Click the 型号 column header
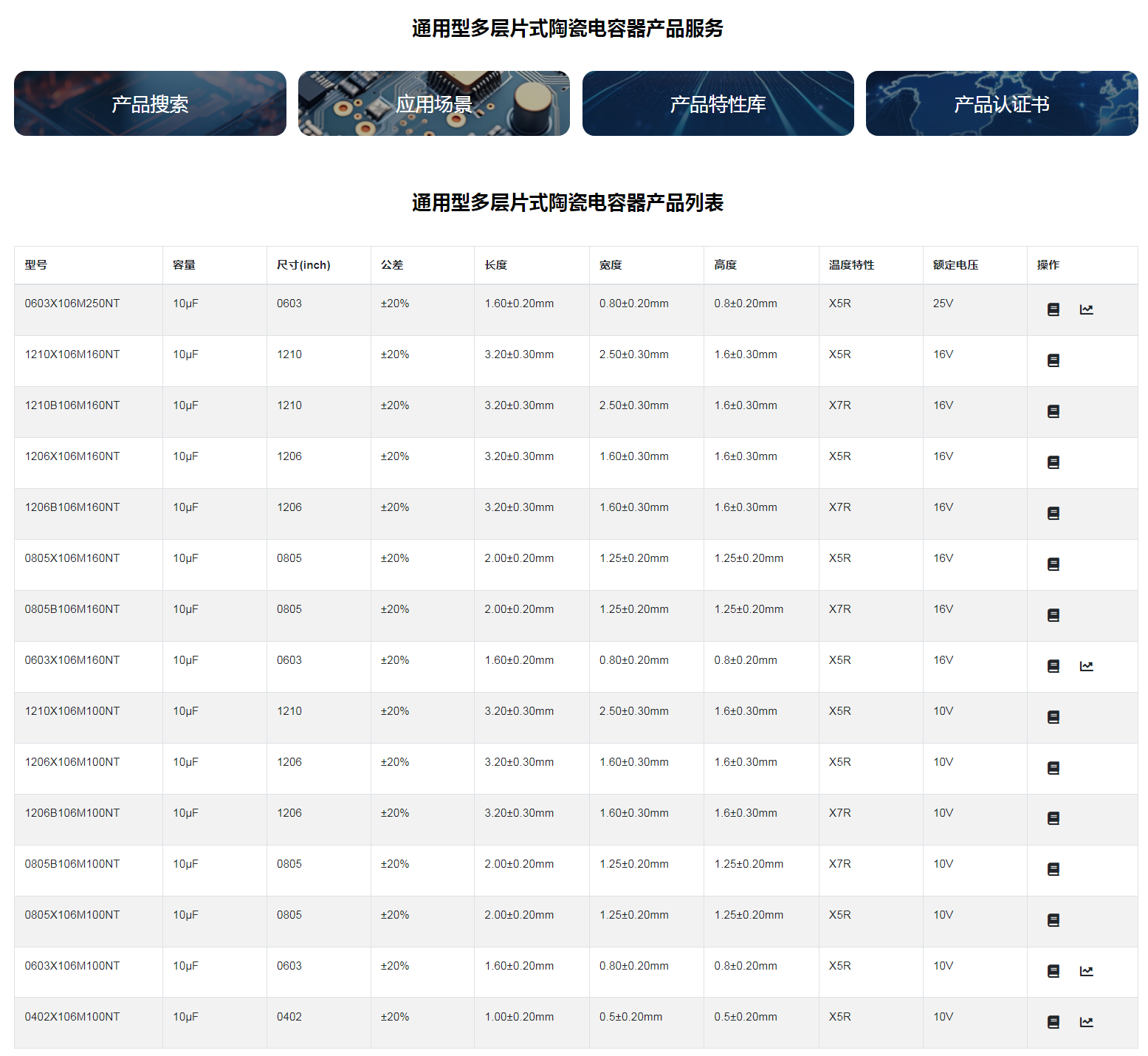Screen dimensions: 1148x1056 [36, 265]
